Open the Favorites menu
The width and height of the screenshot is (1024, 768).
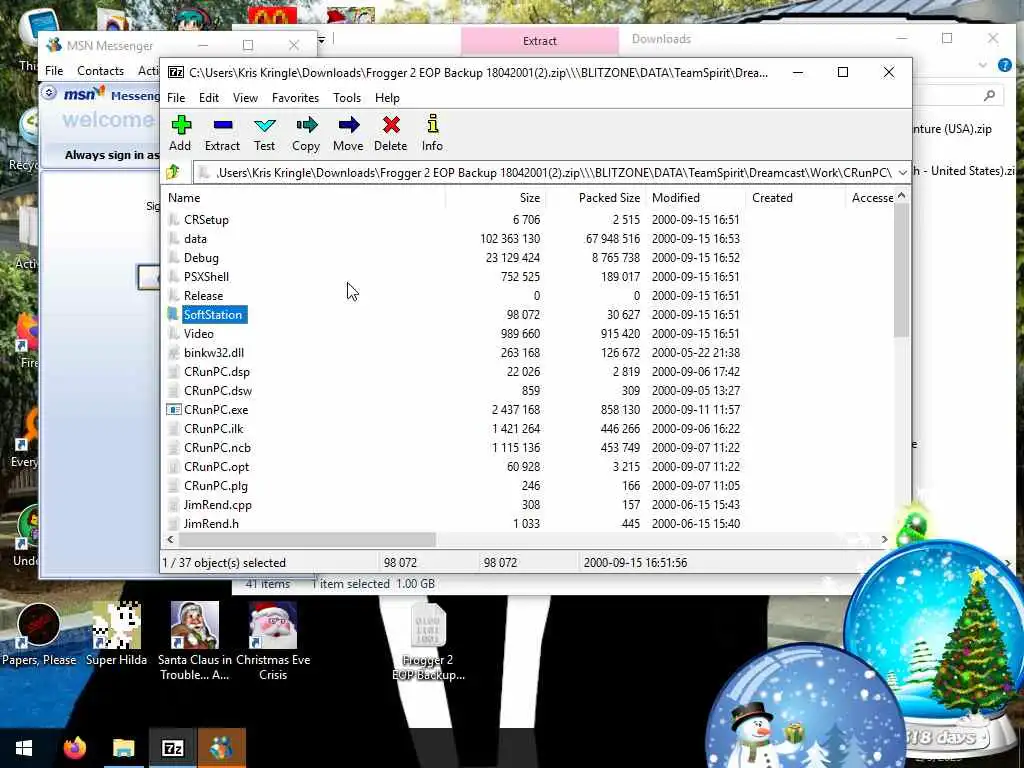[x=295, y=98]
